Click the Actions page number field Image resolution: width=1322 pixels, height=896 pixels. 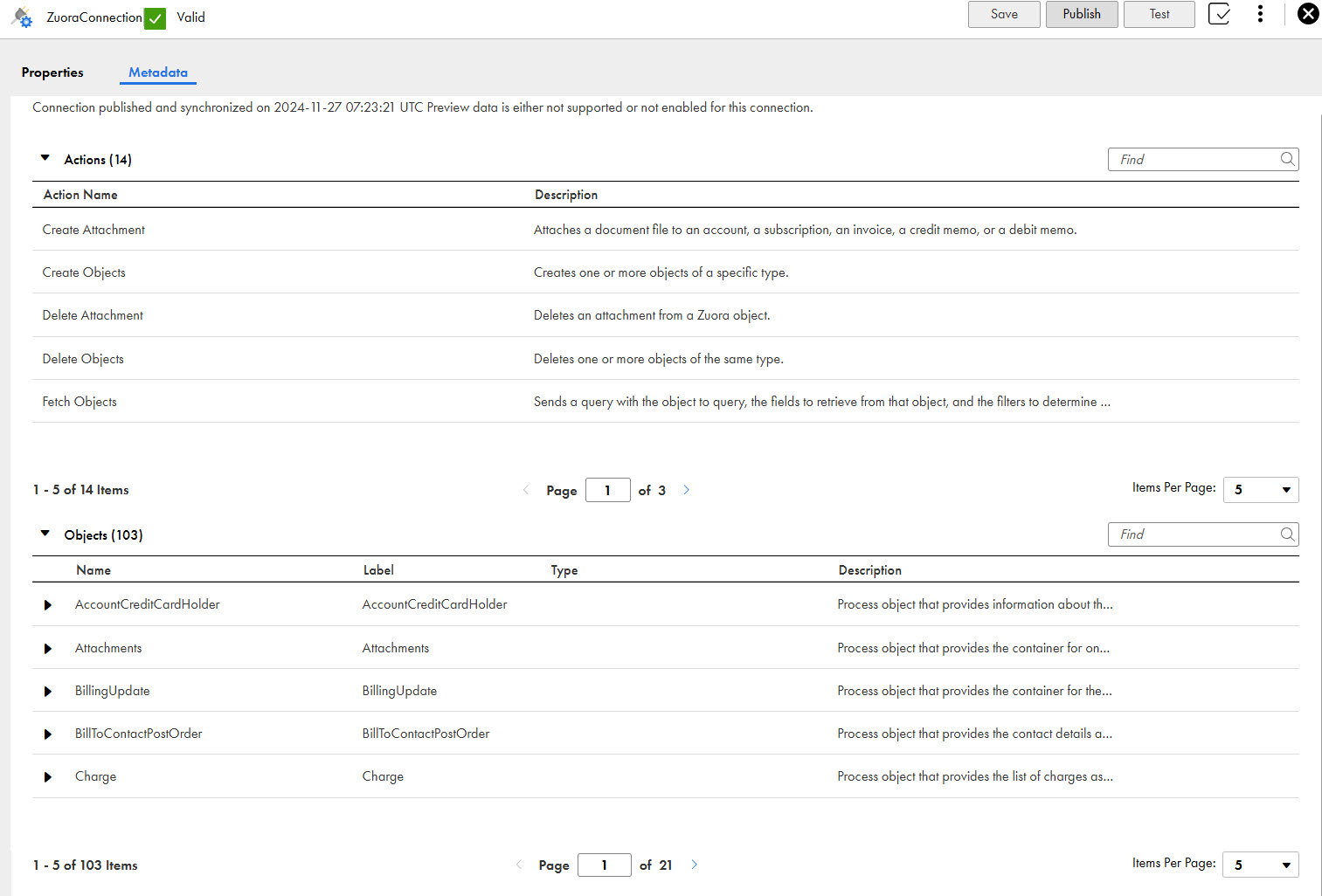[x=608, y=490]
